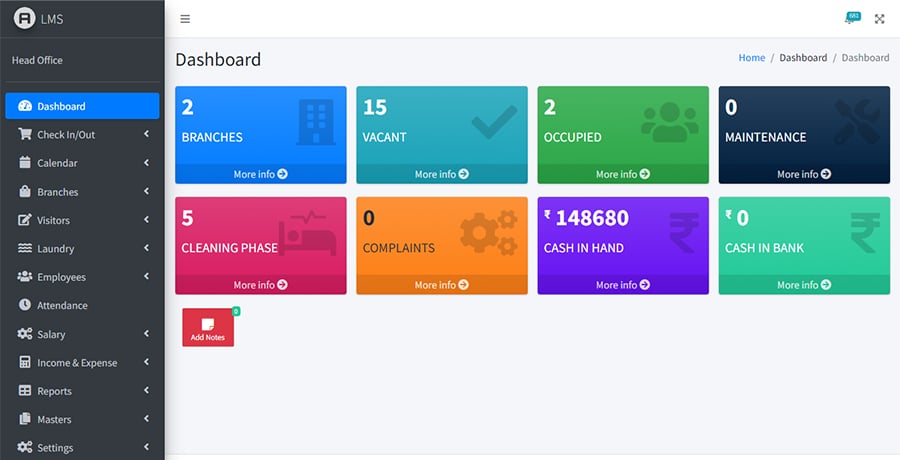
Task: Click More info under Vacant card
Action: coord(441,174)
